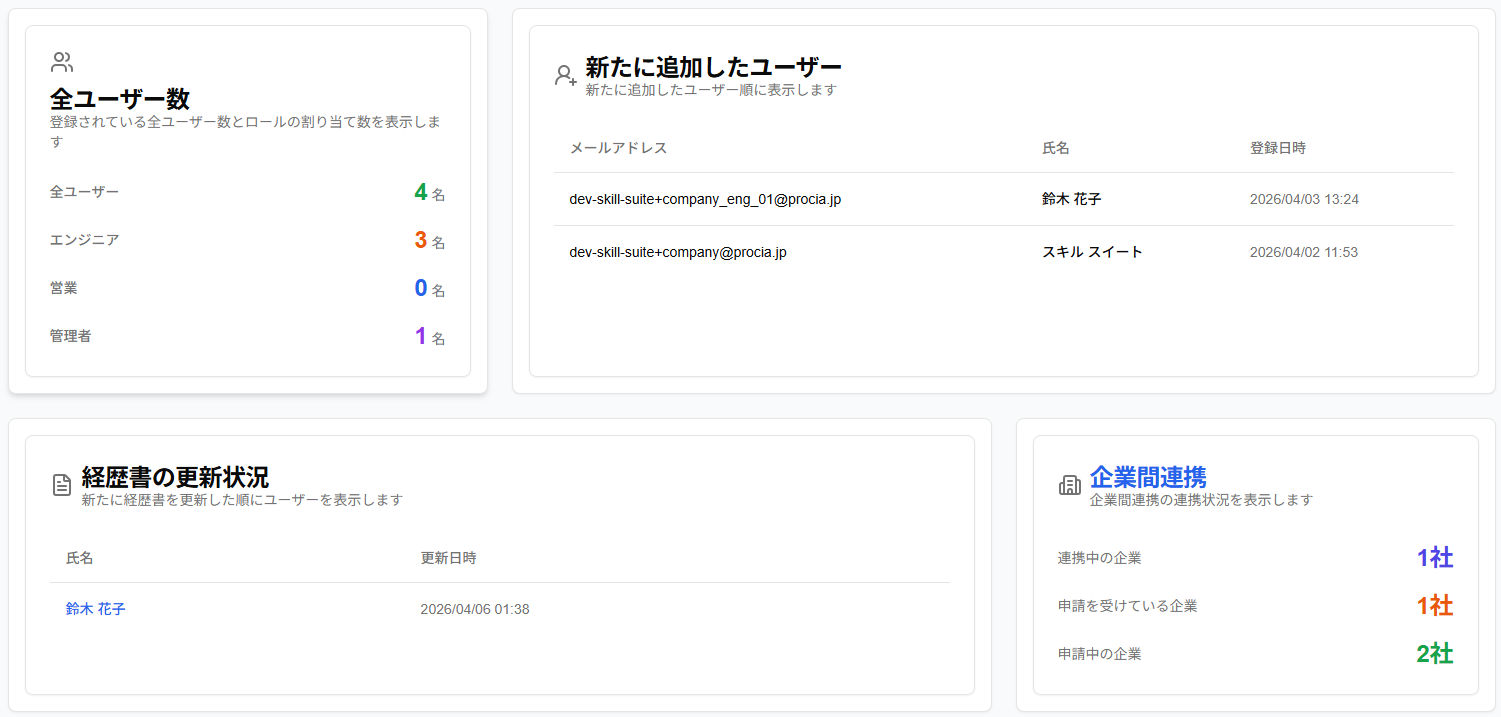Select the 全ユーザー row label
The width and height of the screenshot is (1501, 717).
click(85, 192)
